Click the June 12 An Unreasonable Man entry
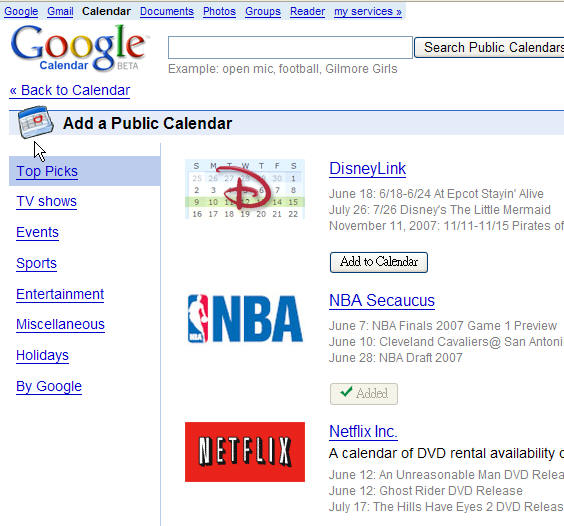This screenshot has height=526, width=564. [x=446, y=475]
